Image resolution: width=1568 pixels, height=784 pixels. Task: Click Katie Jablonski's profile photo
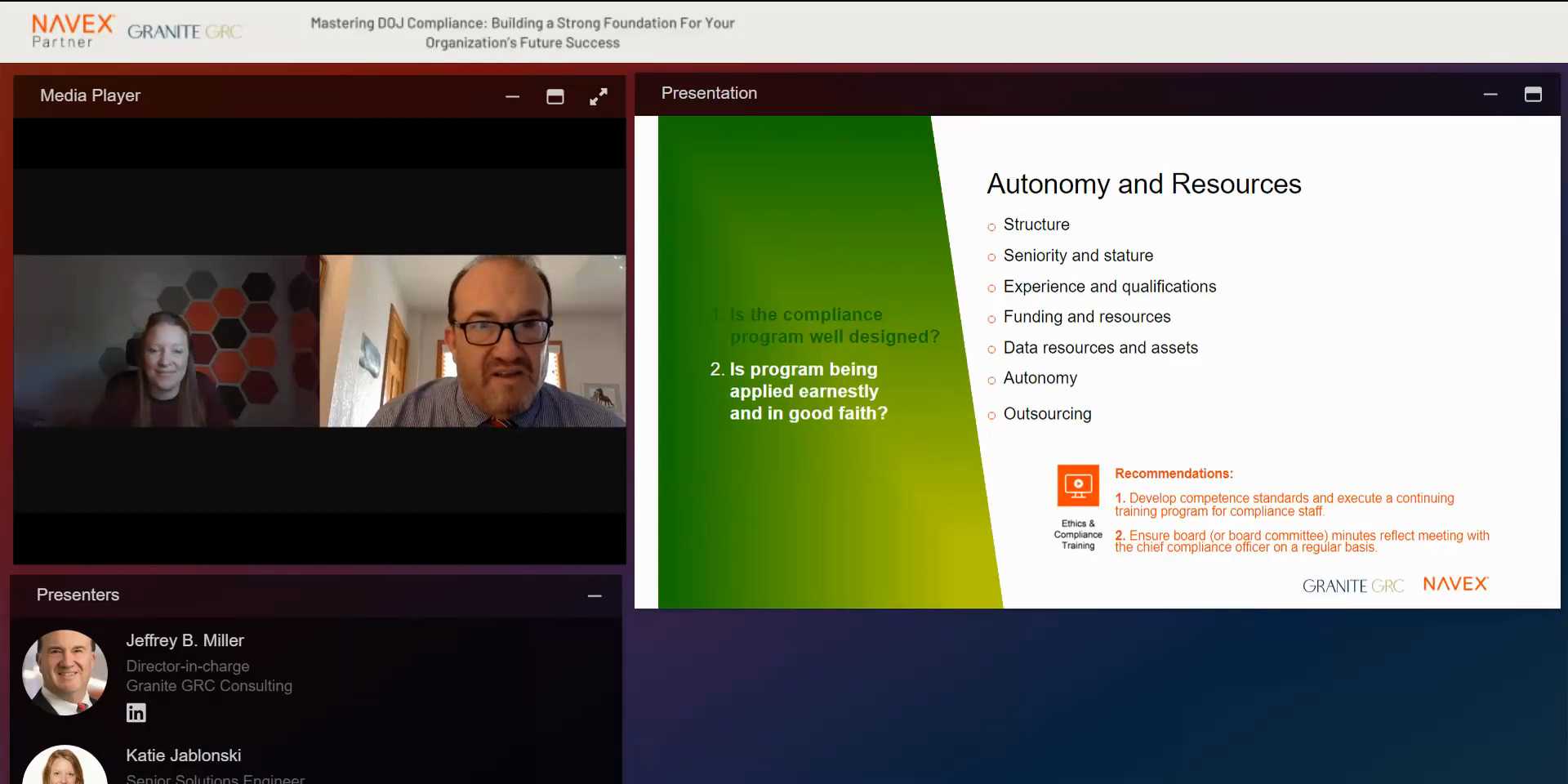(65, 765)
